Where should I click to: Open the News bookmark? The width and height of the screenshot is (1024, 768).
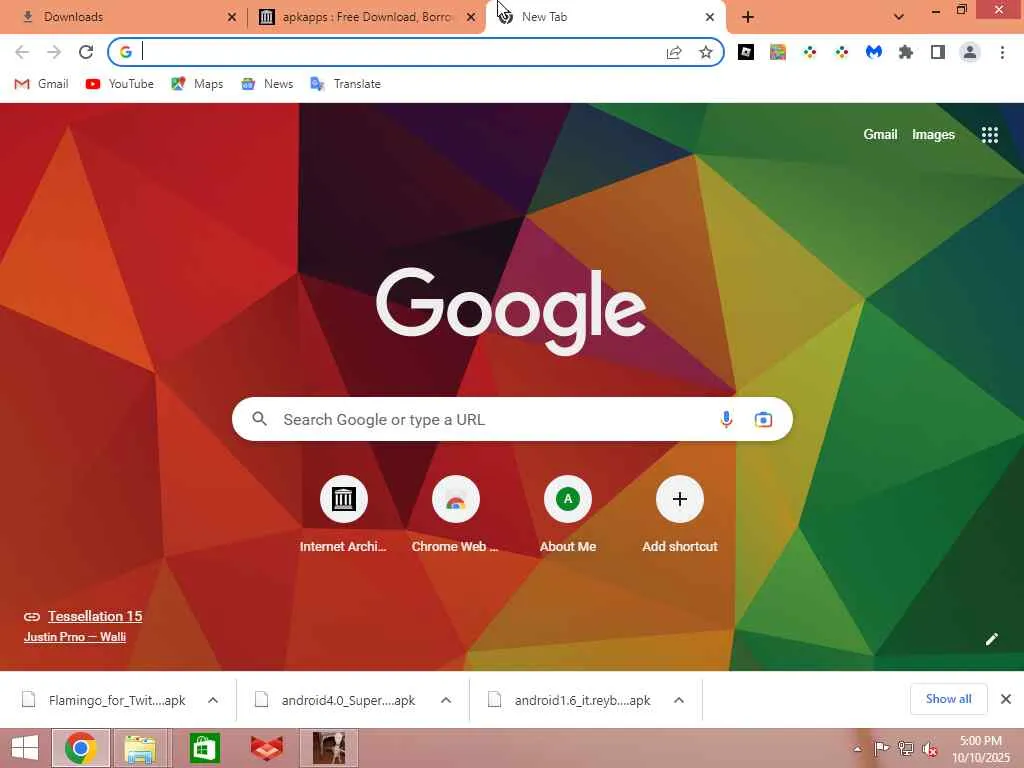(267, 84)
